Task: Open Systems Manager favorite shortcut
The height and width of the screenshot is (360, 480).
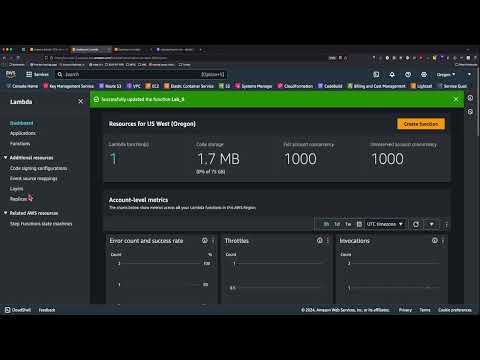Action: (253, 86)
